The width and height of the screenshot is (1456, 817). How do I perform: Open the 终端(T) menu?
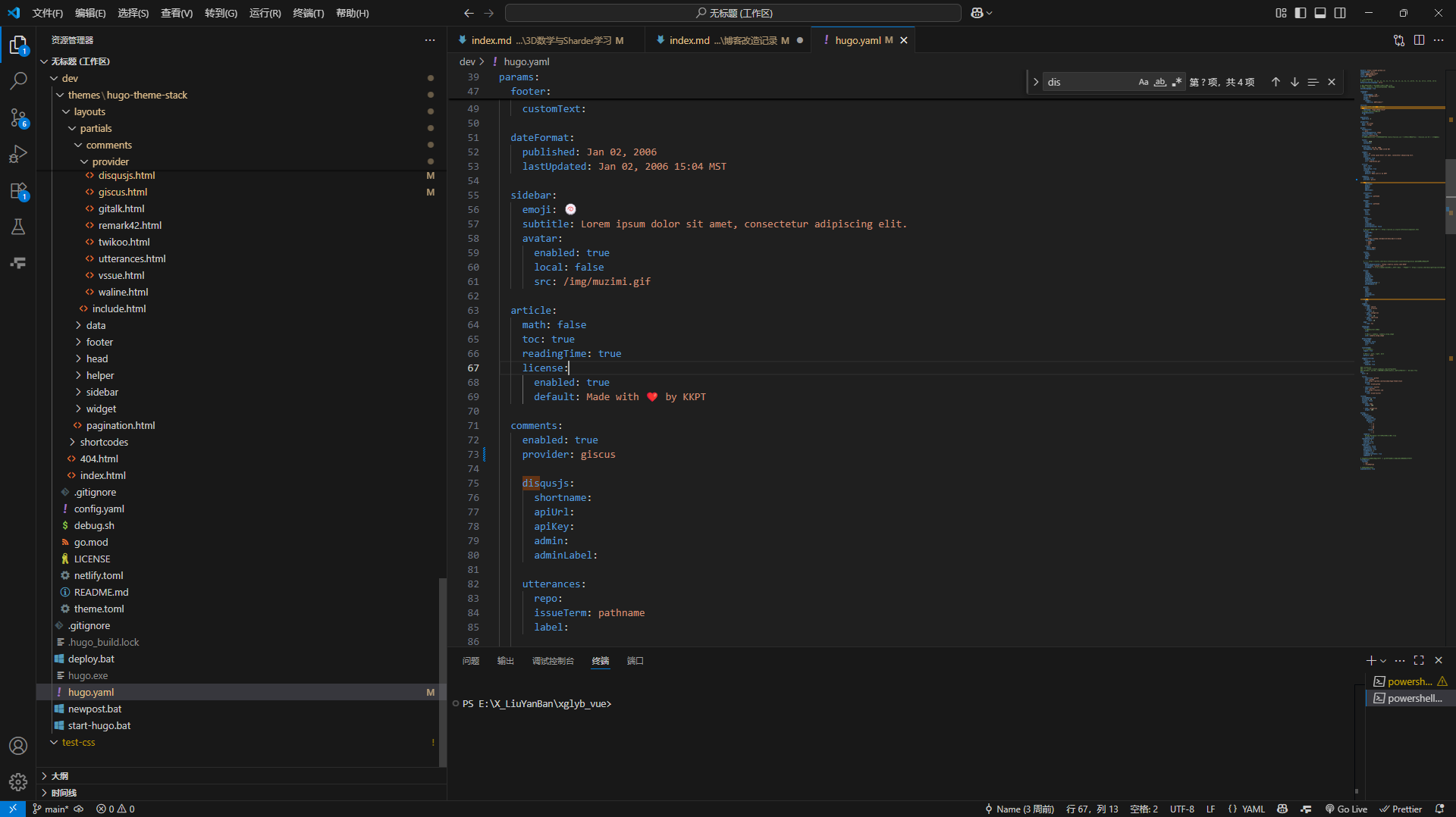coord(308,13)
